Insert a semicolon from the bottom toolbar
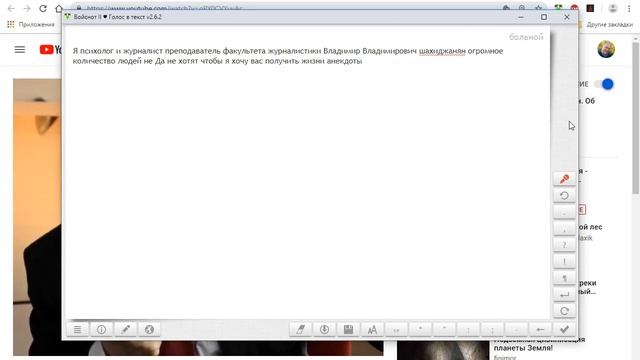Image resolution: width=640 pixels, height=360 pixels. [x=492, y=329]
